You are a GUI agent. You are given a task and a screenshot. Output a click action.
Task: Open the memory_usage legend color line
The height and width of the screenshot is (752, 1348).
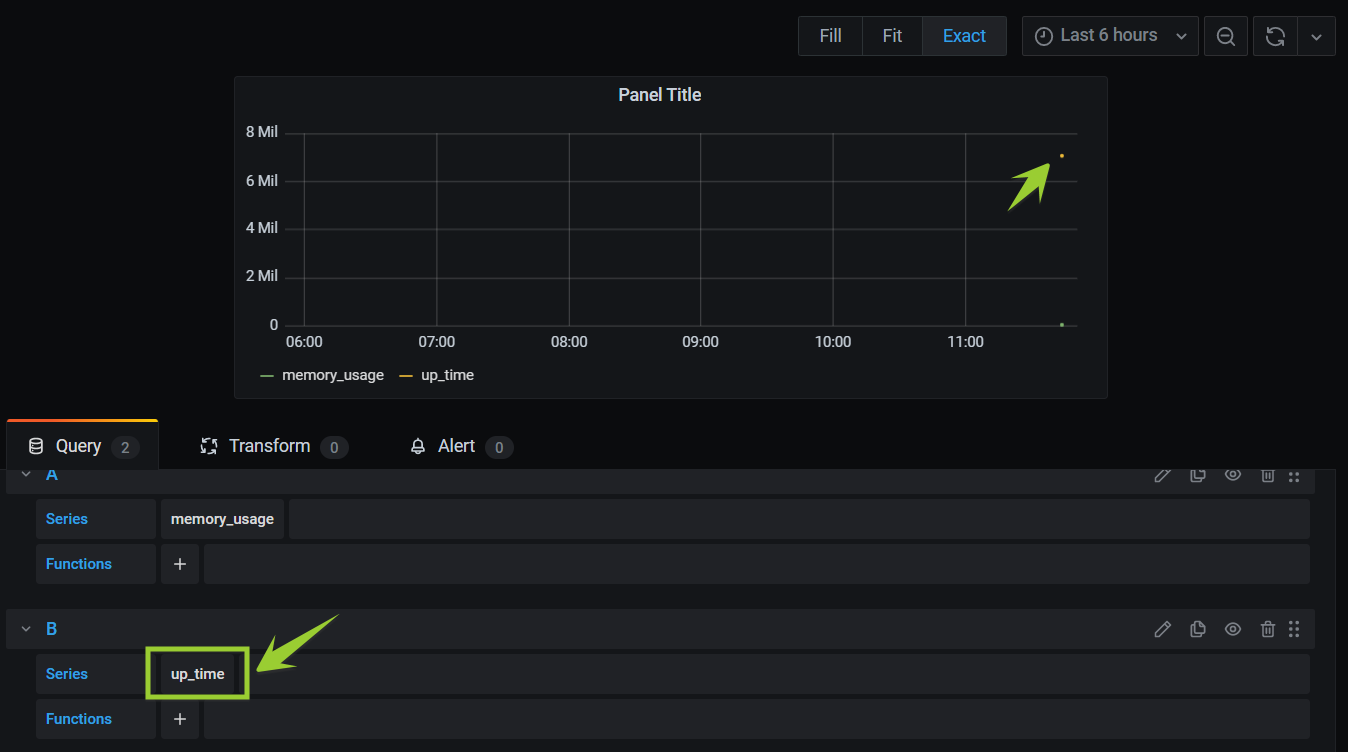pyautogui.click(x=267, y=376)
